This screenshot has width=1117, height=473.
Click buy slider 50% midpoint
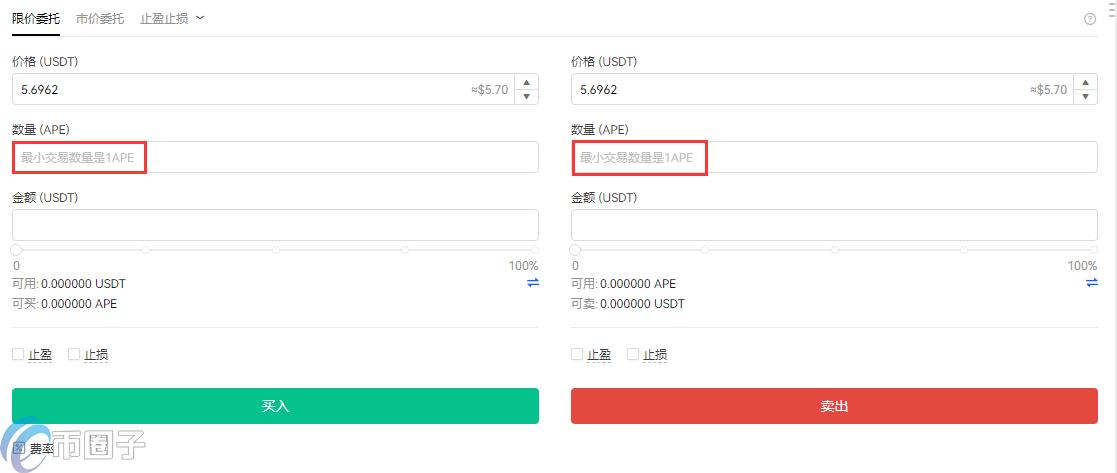click(276, 250)
